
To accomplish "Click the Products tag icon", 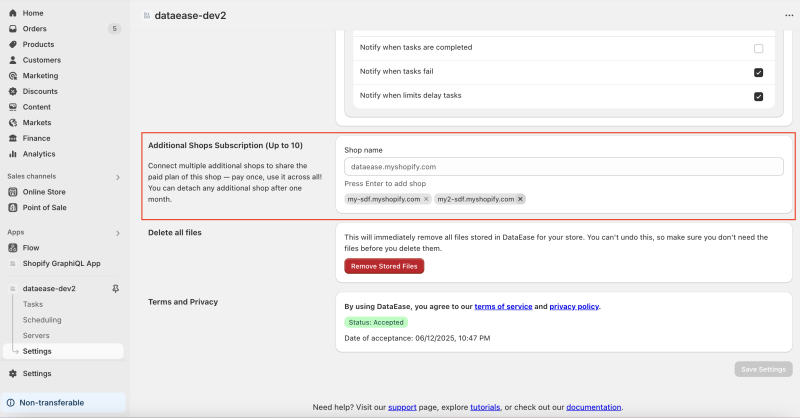I will pos(13,44).
